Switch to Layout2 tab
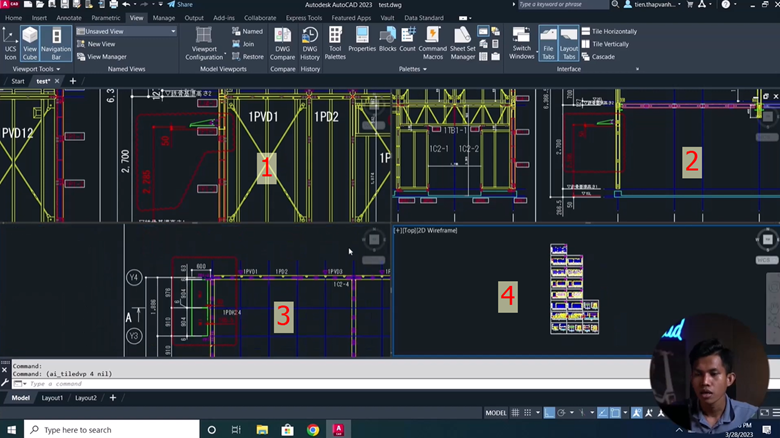The height and width of the screenshot is (438, 780). (x=86, y=398)
